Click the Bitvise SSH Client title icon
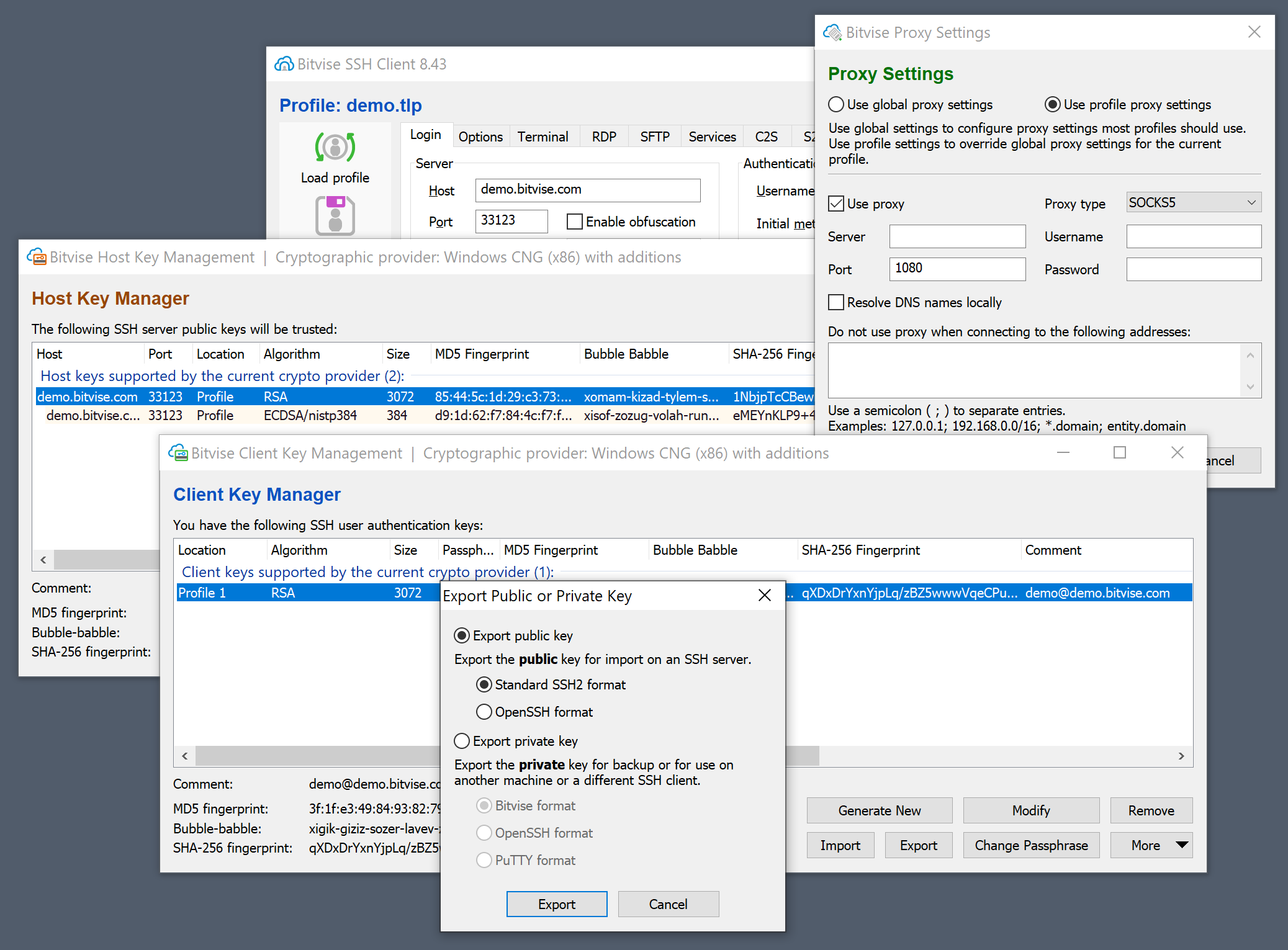This screenshot has width=1288, height=950. [284, 64]
